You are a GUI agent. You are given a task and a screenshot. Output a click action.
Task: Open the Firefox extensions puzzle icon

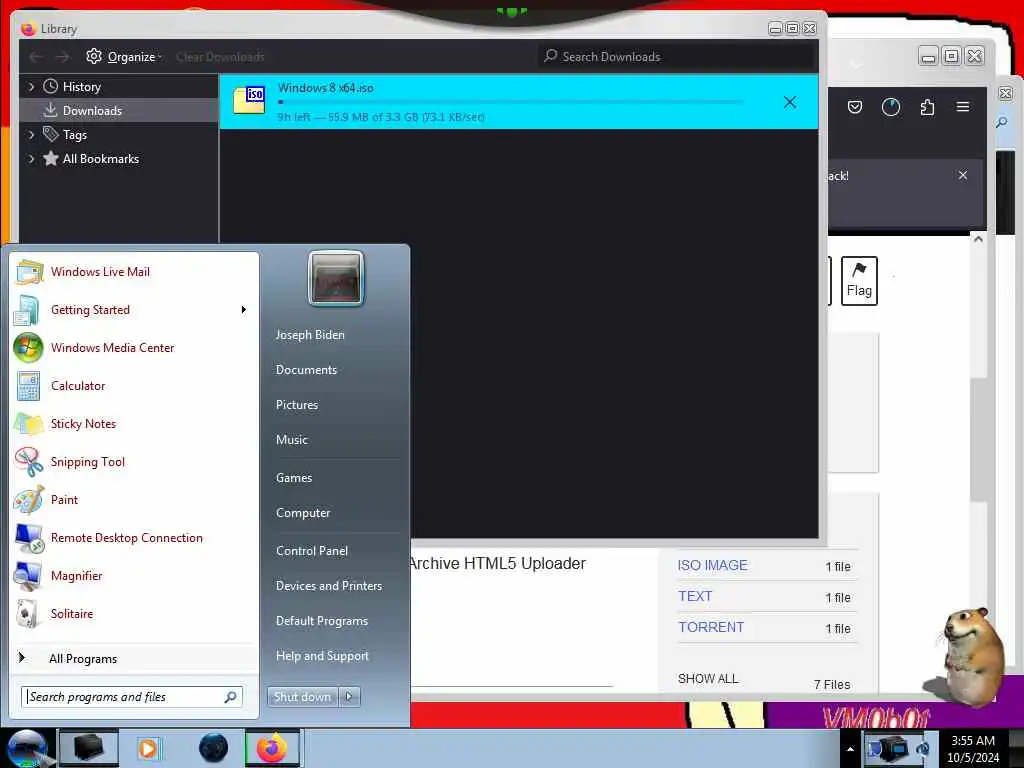pos(927,107)
